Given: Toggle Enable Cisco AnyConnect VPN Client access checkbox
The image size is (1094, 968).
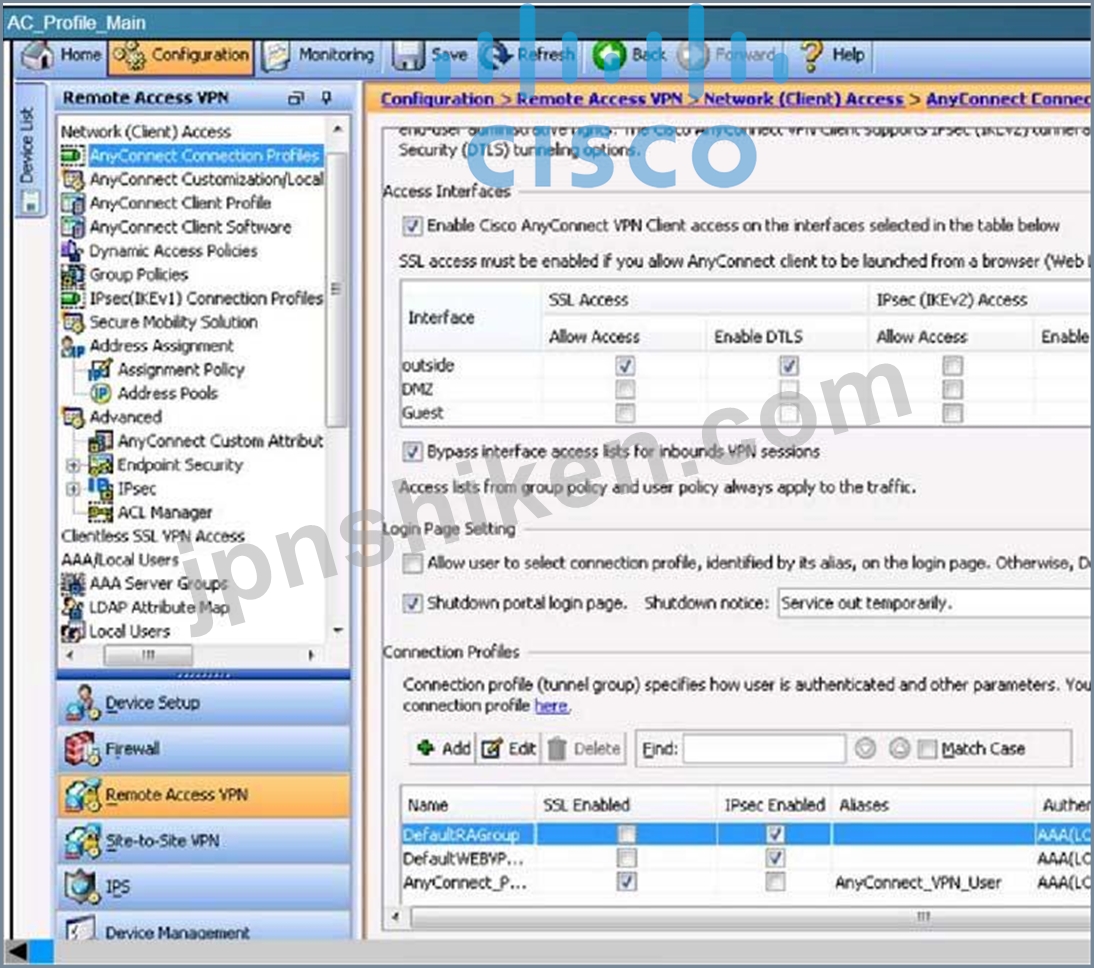Looking at the screenshot, I should coord(412,225).
